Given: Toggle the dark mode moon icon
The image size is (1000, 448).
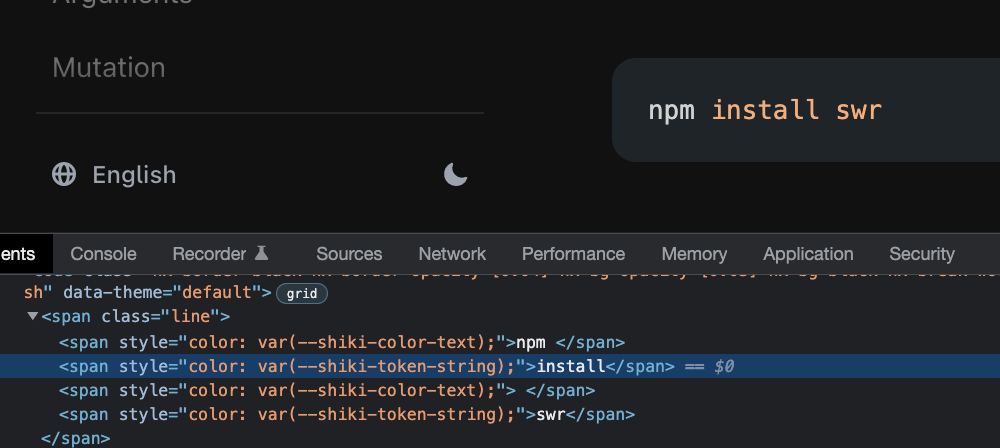Looking at the screenshot, I should pos(455,174).
